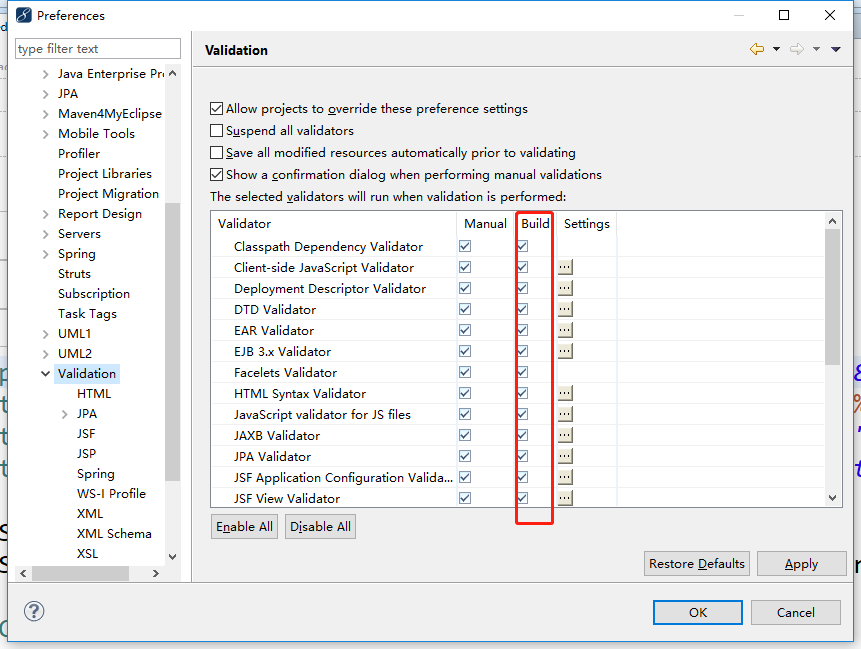The image size is (861, 649).
Task: Click the help question mark icon
Action: tap(34, 611)
